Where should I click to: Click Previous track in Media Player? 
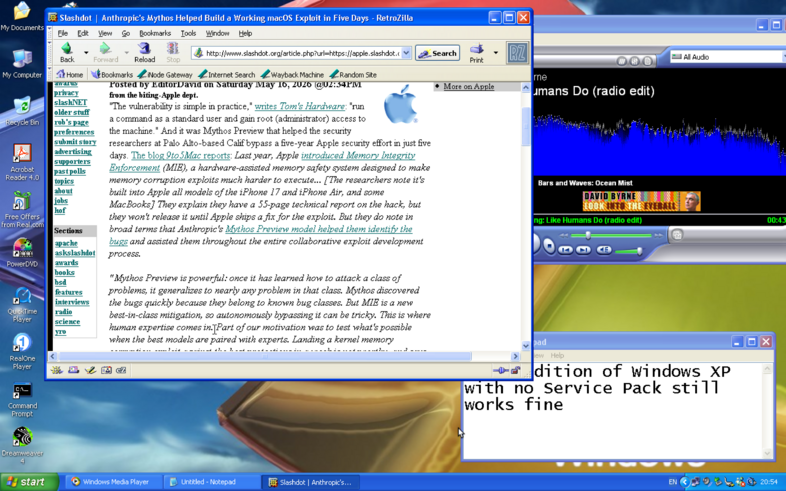(x=565, y=250)
